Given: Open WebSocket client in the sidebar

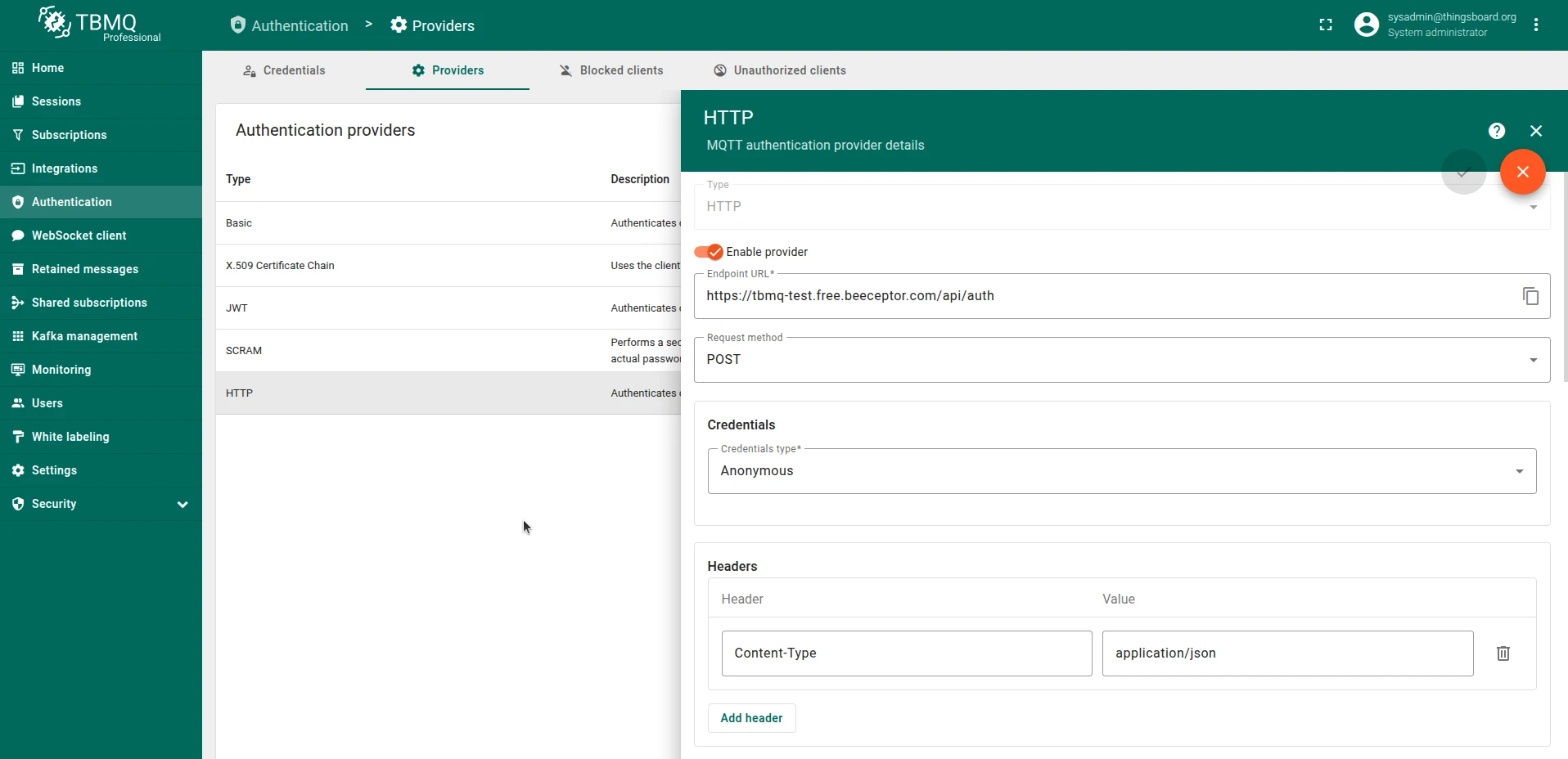Looking at the screenshot, I should (101, 236).
